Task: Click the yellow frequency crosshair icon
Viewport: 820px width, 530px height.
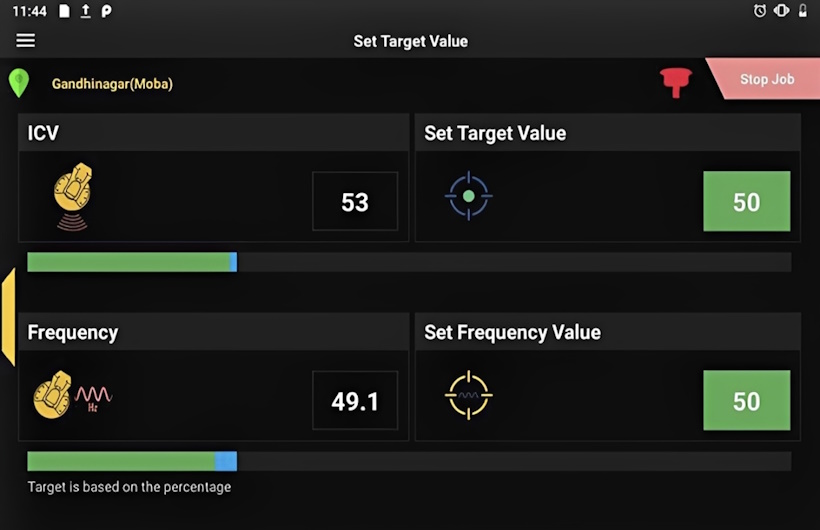Action: click(468, 396)
